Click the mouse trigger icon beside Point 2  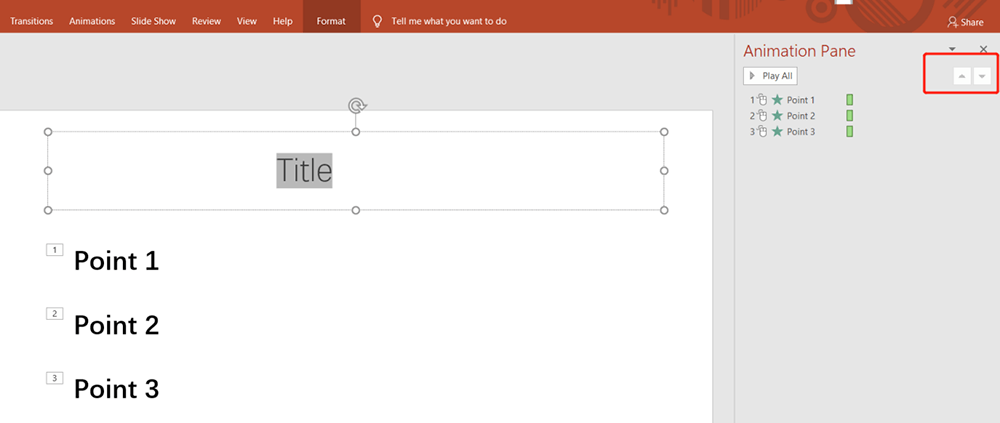coord(762,116)
